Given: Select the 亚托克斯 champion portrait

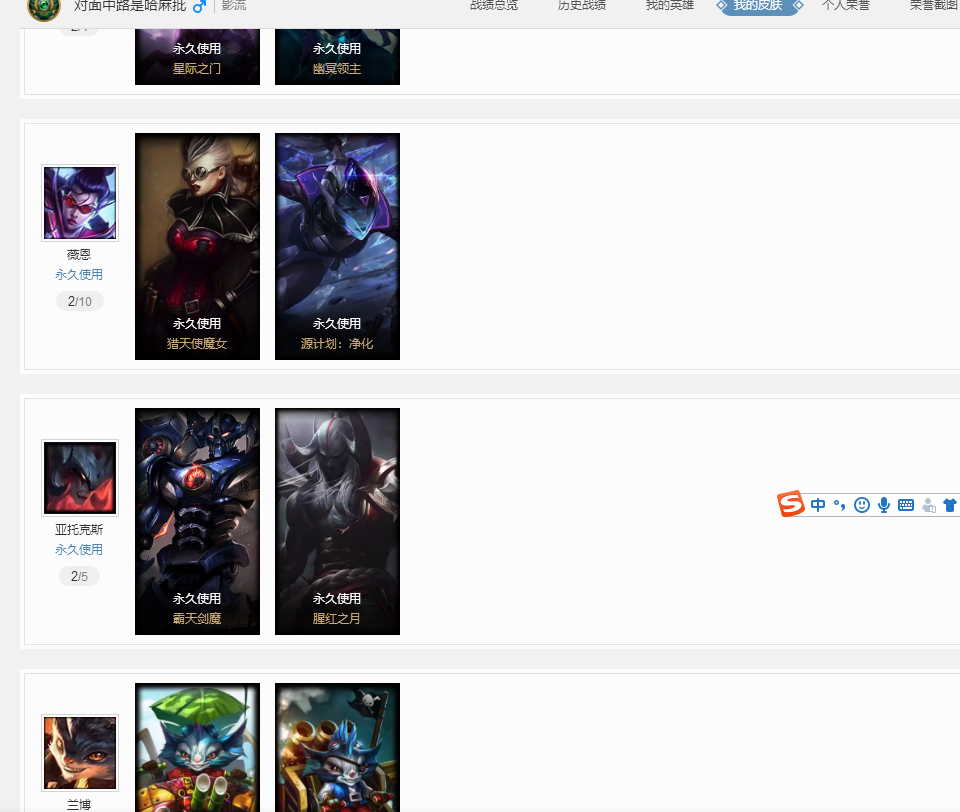Looking at the screenshot, I should click(x=80, y=478).
